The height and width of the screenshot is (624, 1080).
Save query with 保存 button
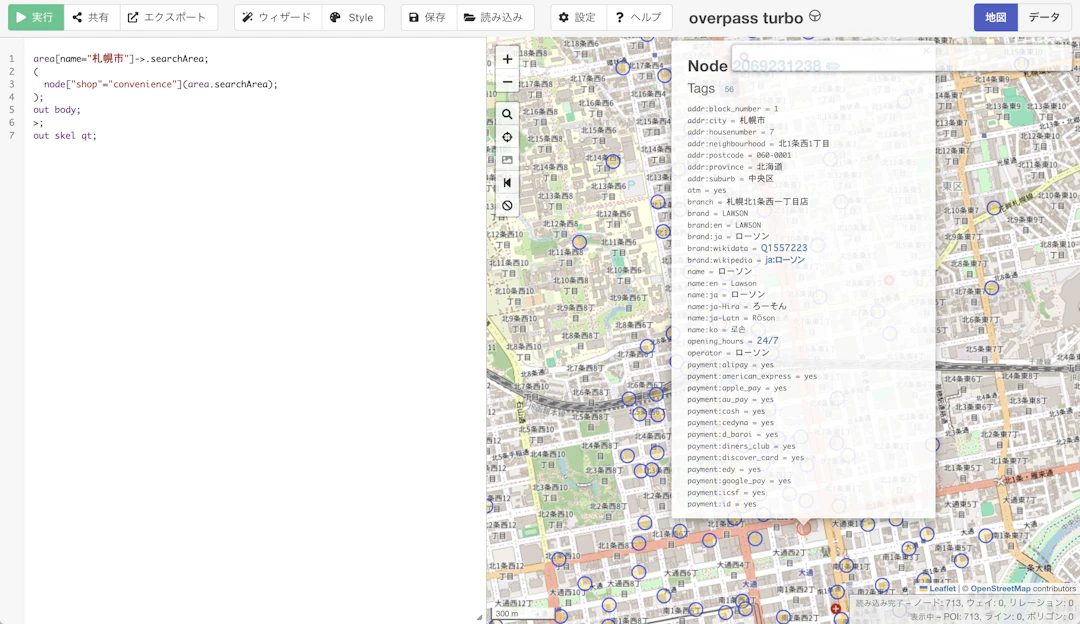click(x=428, y=17)
